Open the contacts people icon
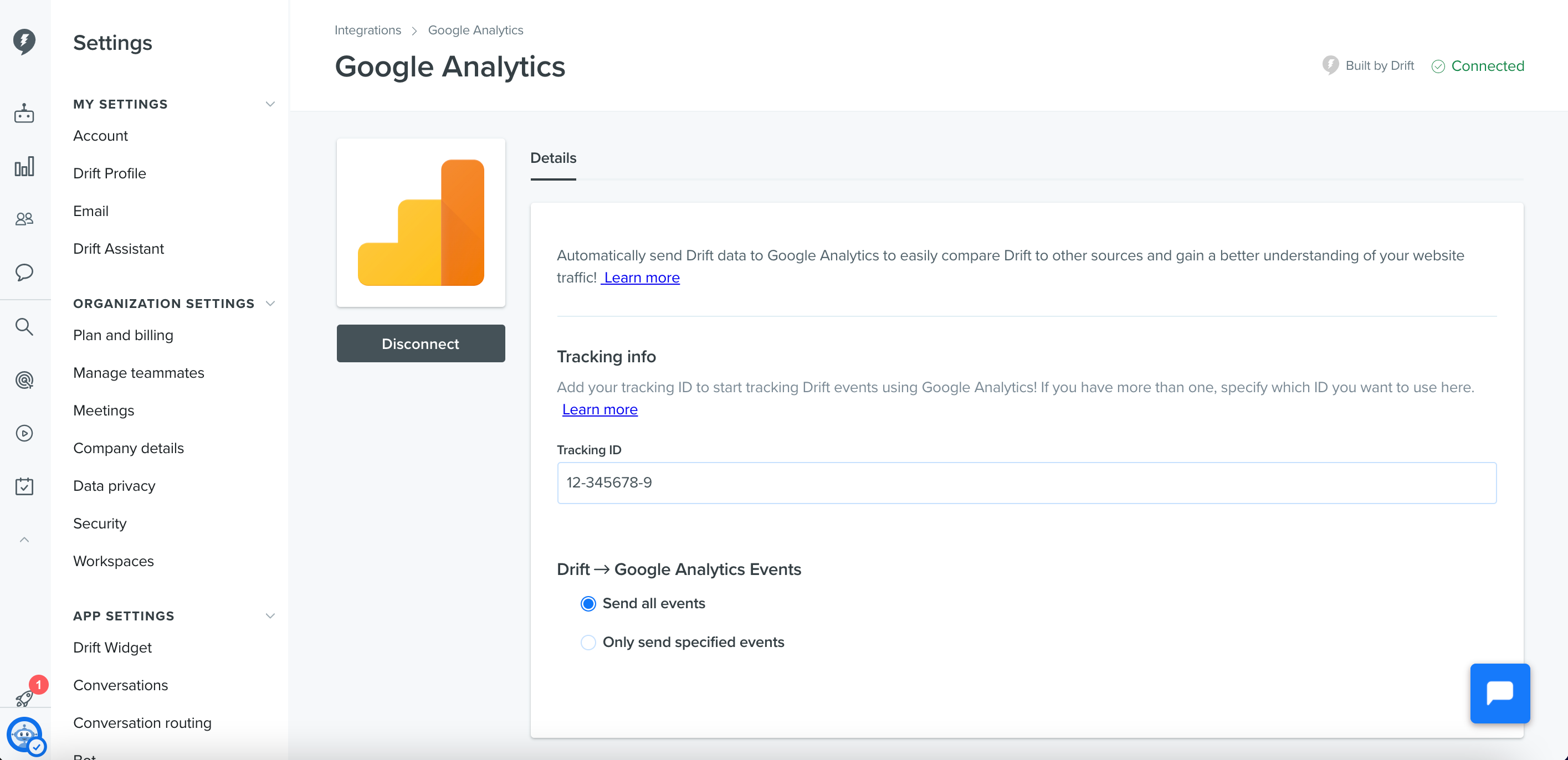The height and width of the screenshot is (760, 1568). tap(24, 219)
